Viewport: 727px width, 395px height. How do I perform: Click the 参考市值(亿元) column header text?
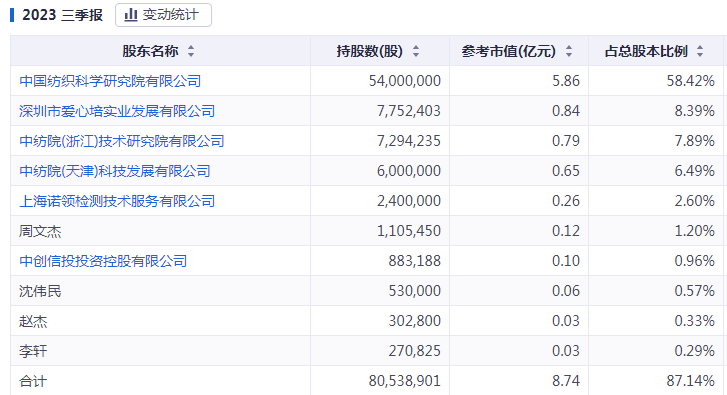pyautogui.click(x=509, y=51)
